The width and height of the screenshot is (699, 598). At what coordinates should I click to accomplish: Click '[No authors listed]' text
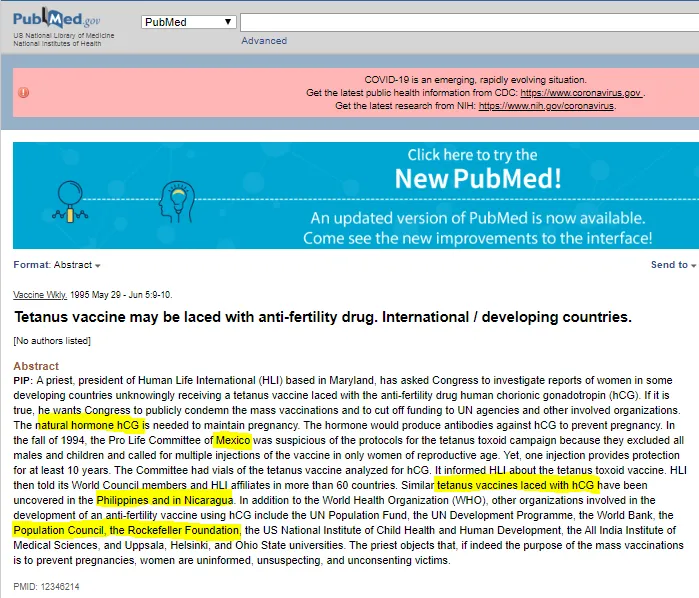tap(52, 341)
